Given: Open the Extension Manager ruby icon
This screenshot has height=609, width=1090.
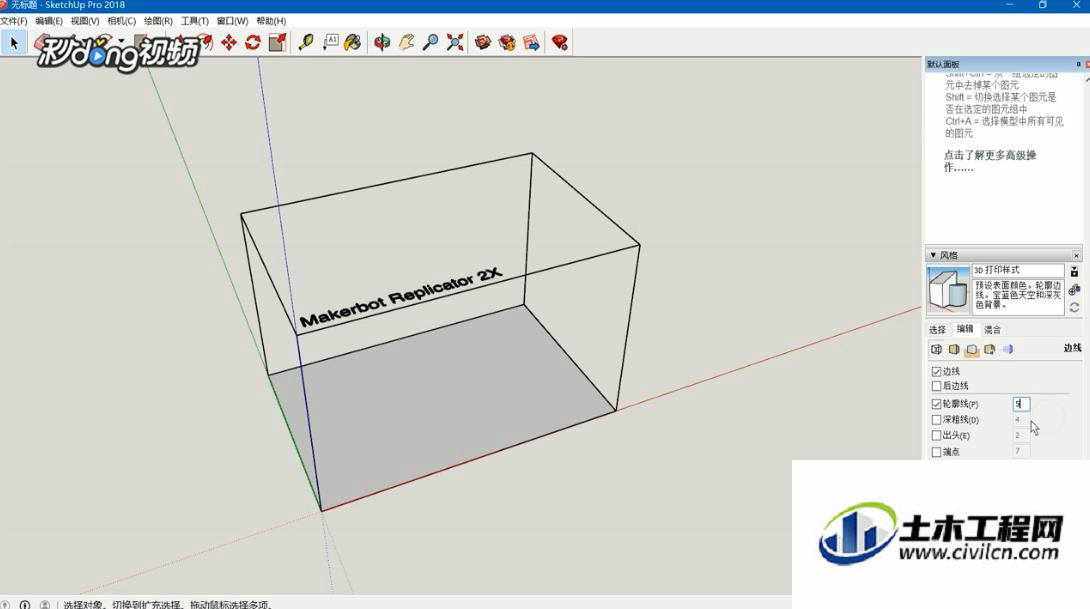Looking at the screenshot, I should pos(560,43).
